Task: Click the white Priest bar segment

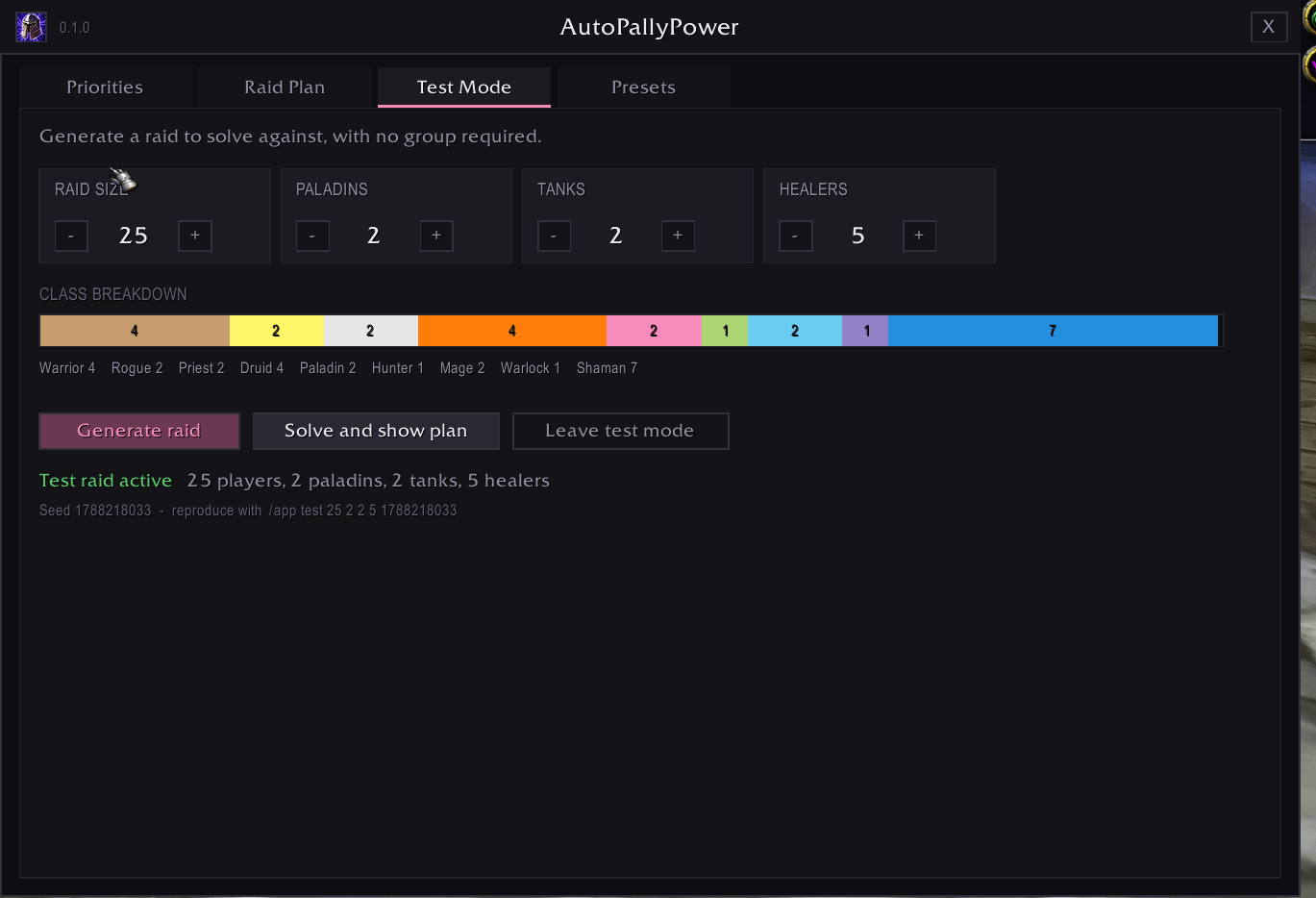Action: [371, 331]
